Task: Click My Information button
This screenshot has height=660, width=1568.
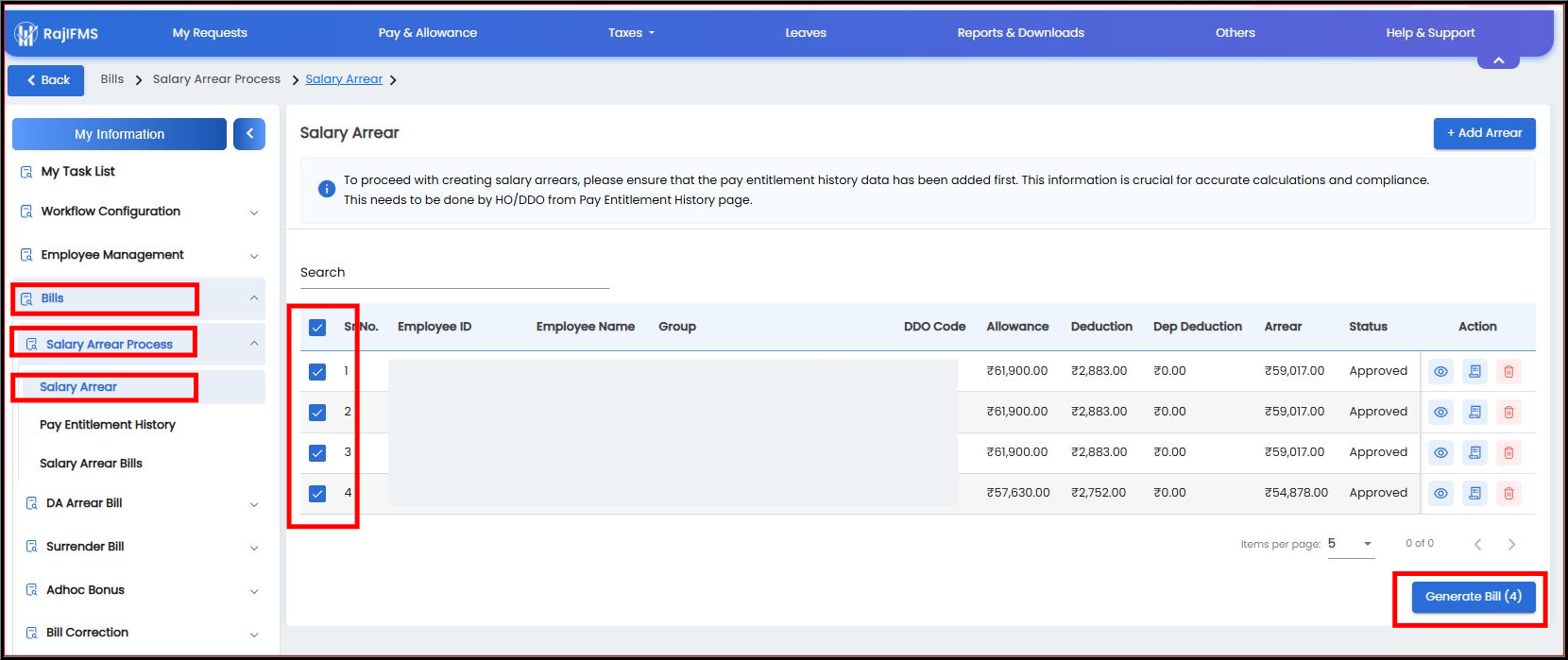Action: (119, 134)
